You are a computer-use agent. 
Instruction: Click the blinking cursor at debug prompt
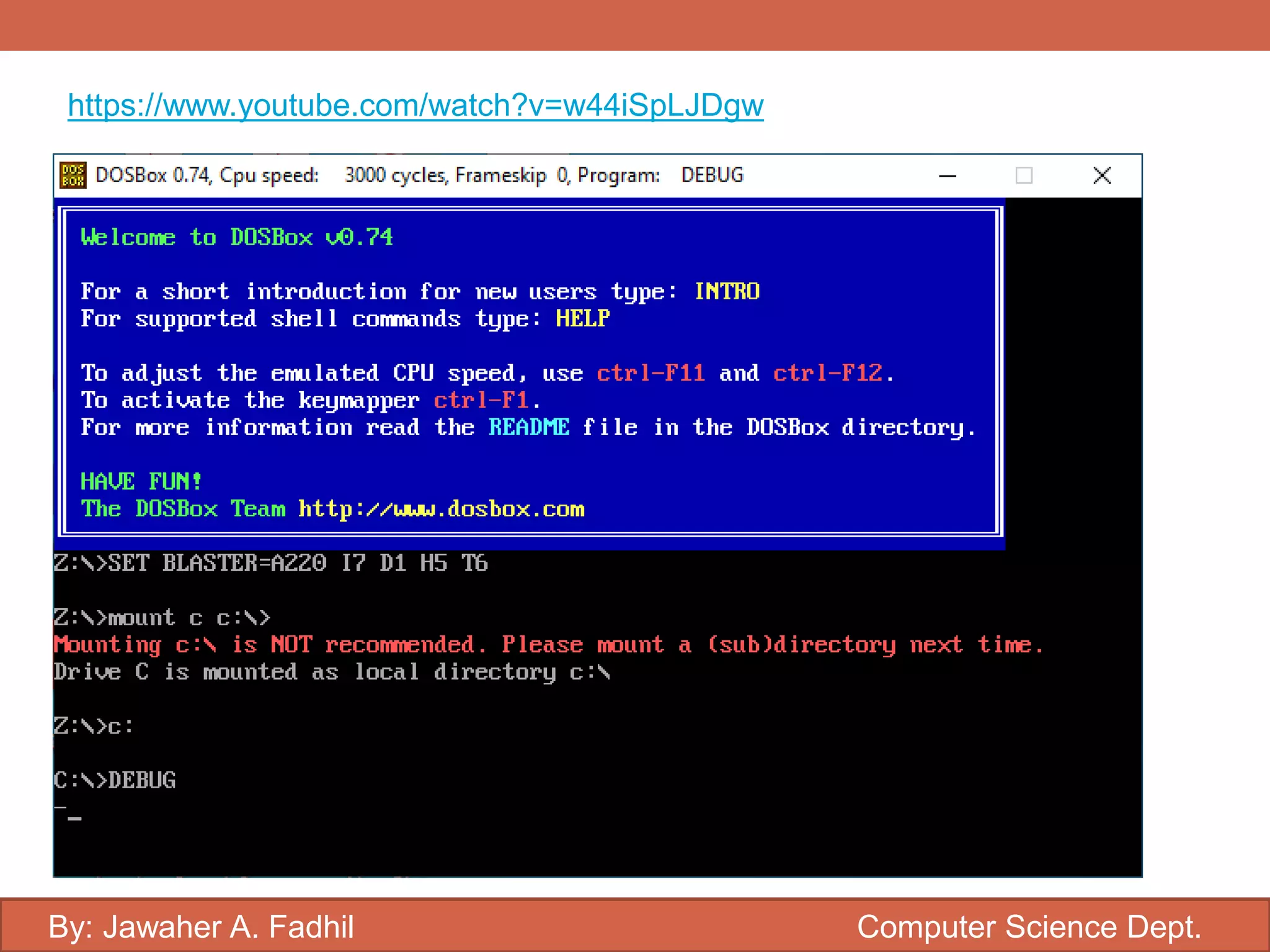(x=74, y=818)
